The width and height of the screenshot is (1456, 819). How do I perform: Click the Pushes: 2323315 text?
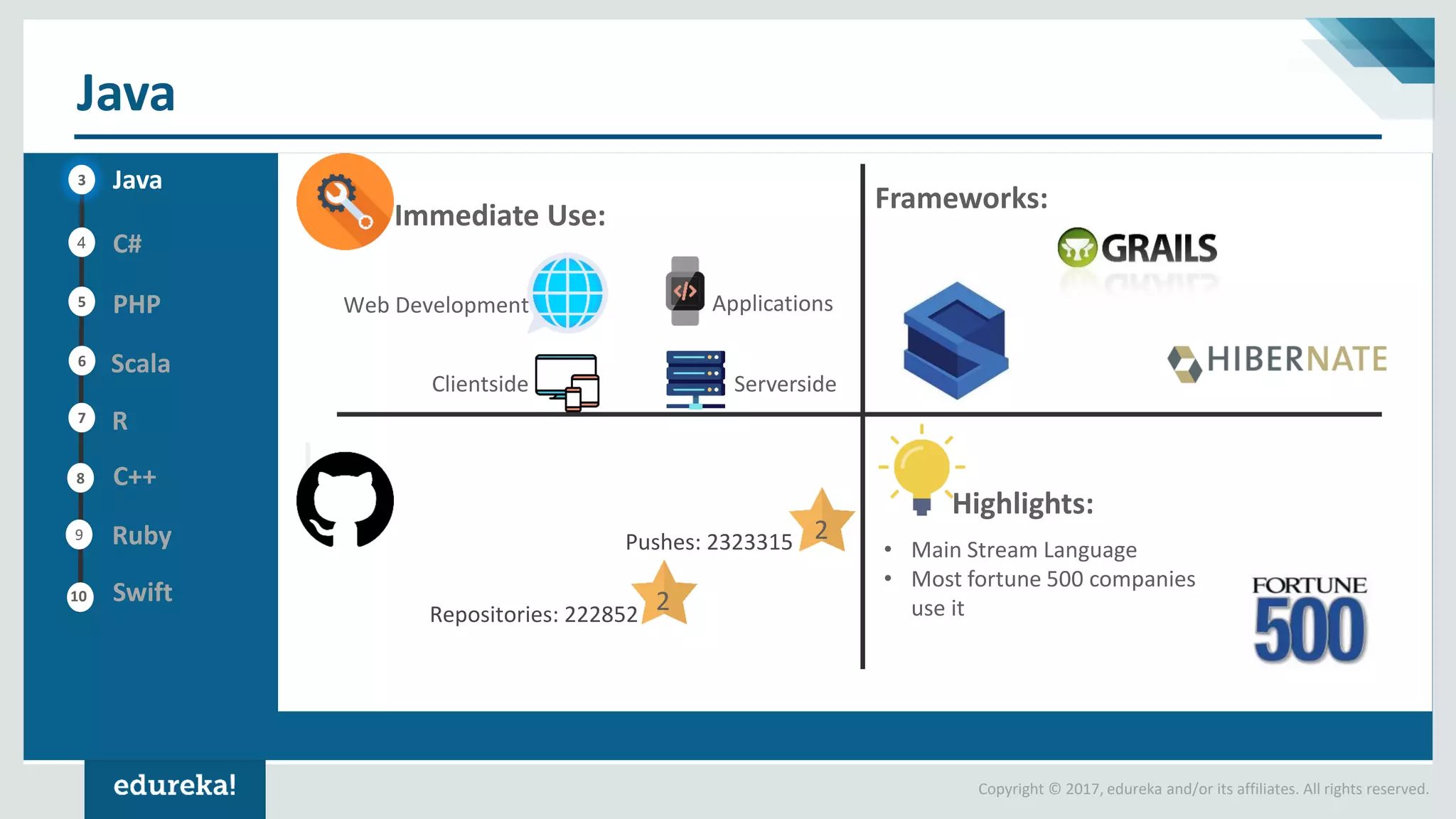click(709, 542)
